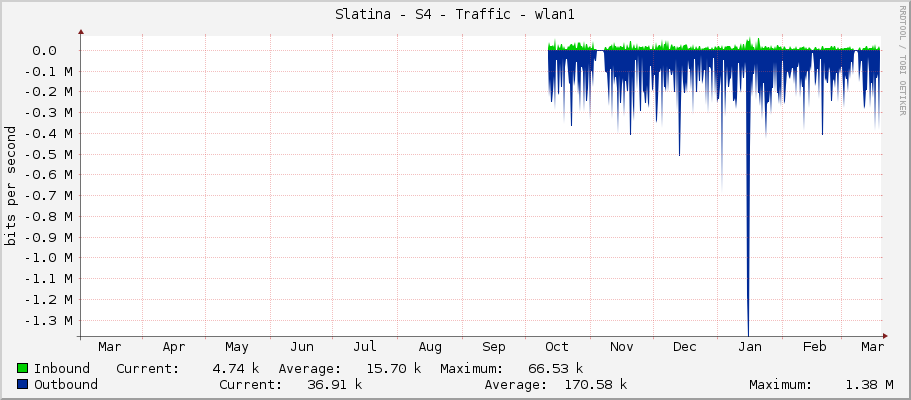The image size is (911, 400).
Task: Click the 'Aug' month label
Action: click(x=430, y=347)
